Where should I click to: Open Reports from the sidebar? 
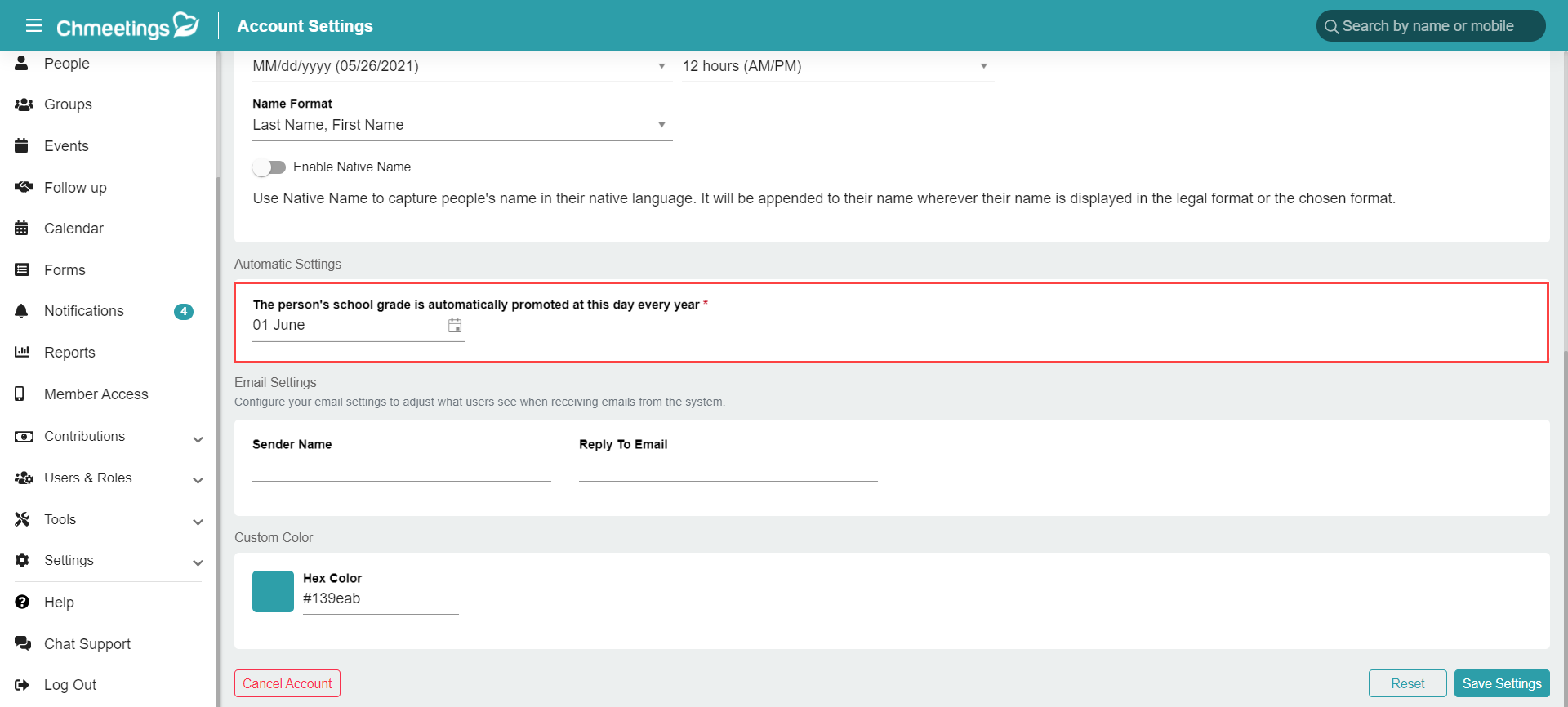(x=69, y=353)
